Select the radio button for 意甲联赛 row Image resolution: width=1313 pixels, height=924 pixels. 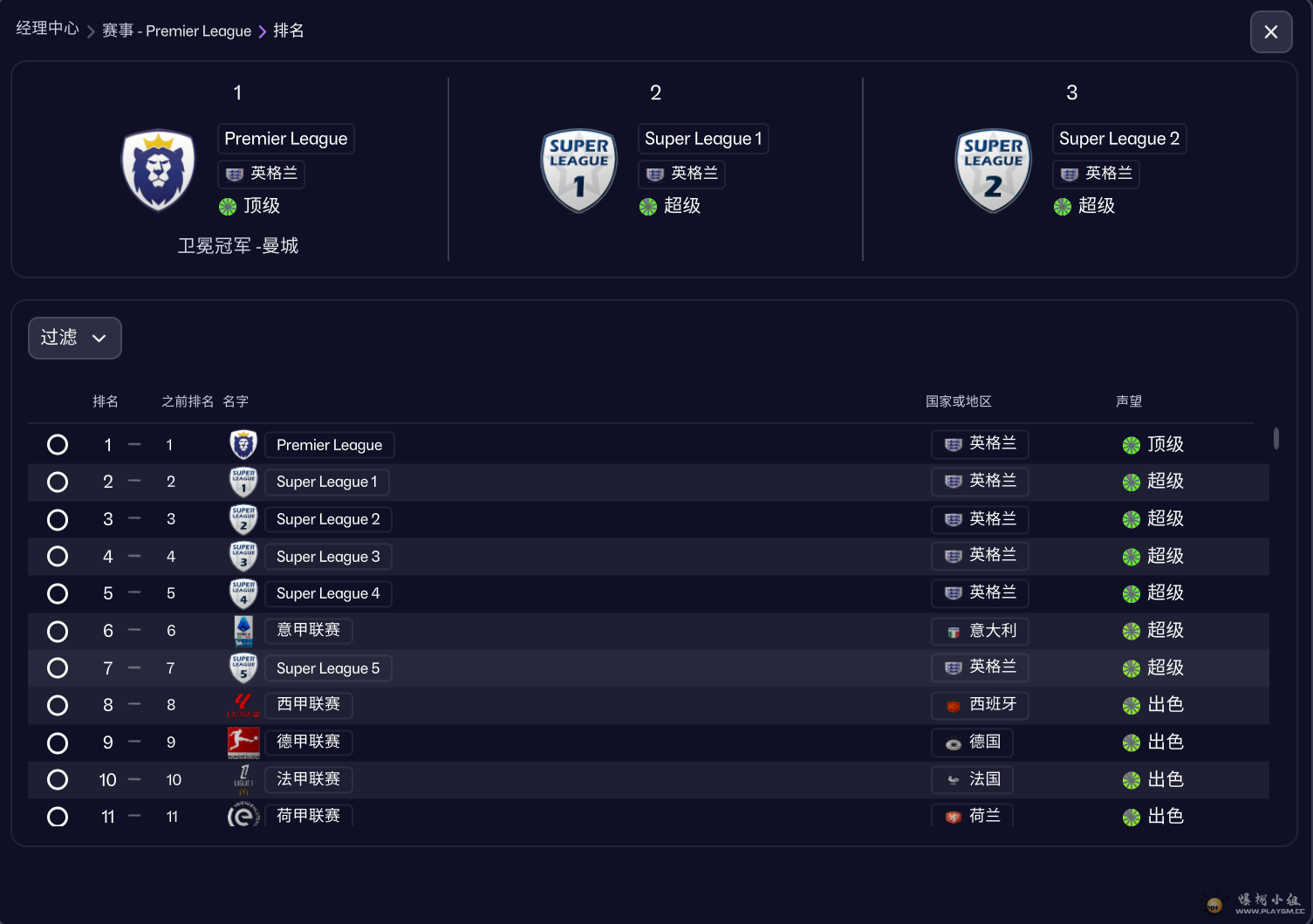tap(58, 631)
